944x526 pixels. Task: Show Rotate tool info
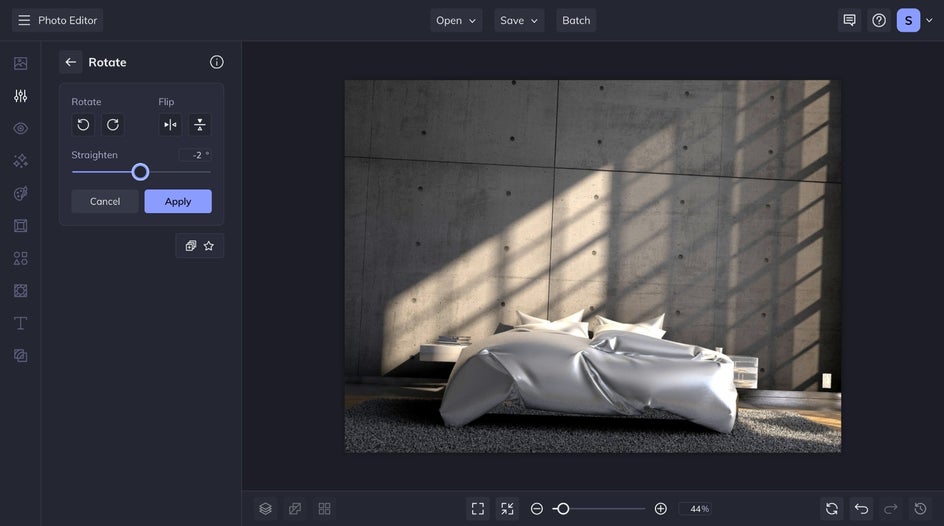point(217,62)
